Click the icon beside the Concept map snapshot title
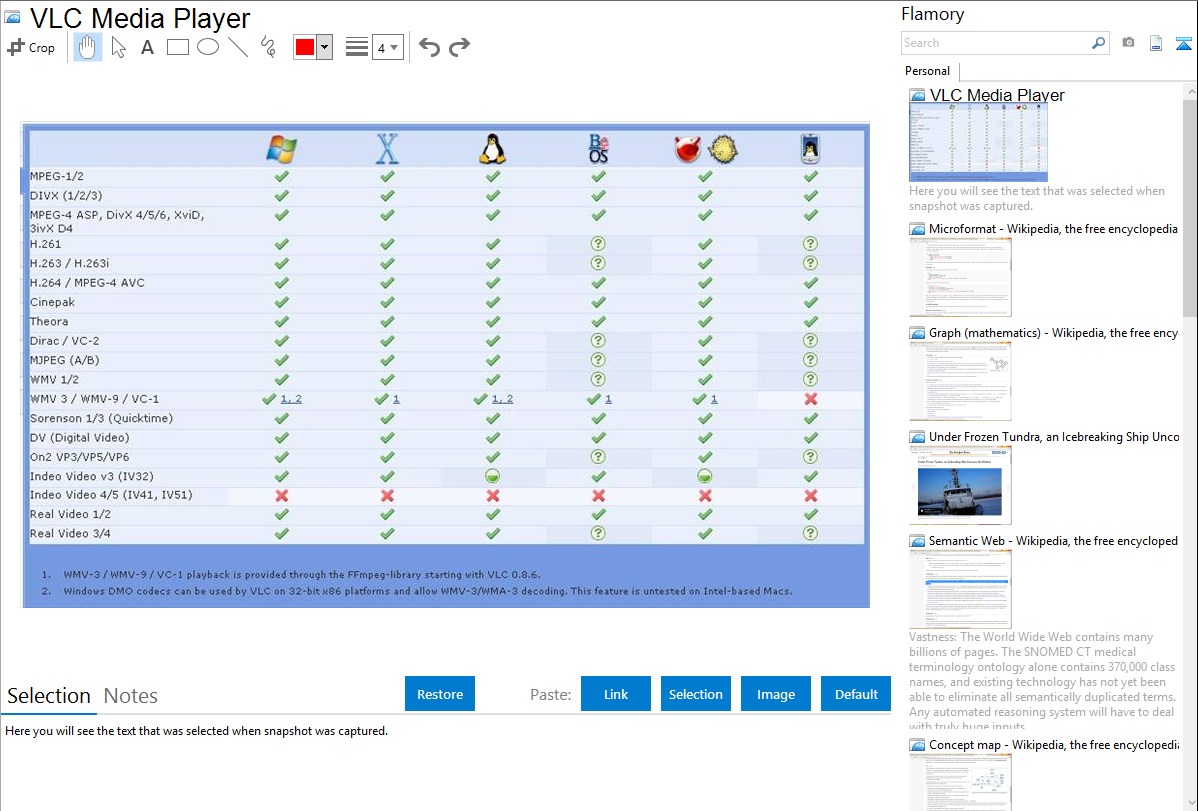1198x811 pixels. point(917,744)
